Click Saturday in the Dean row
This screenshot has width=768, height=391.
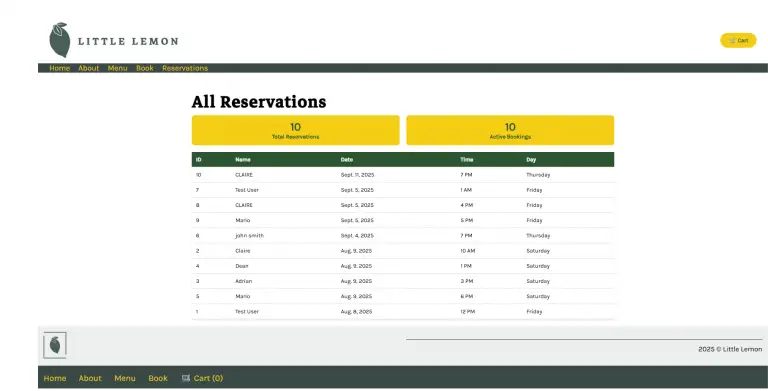[x=538, y=266]
